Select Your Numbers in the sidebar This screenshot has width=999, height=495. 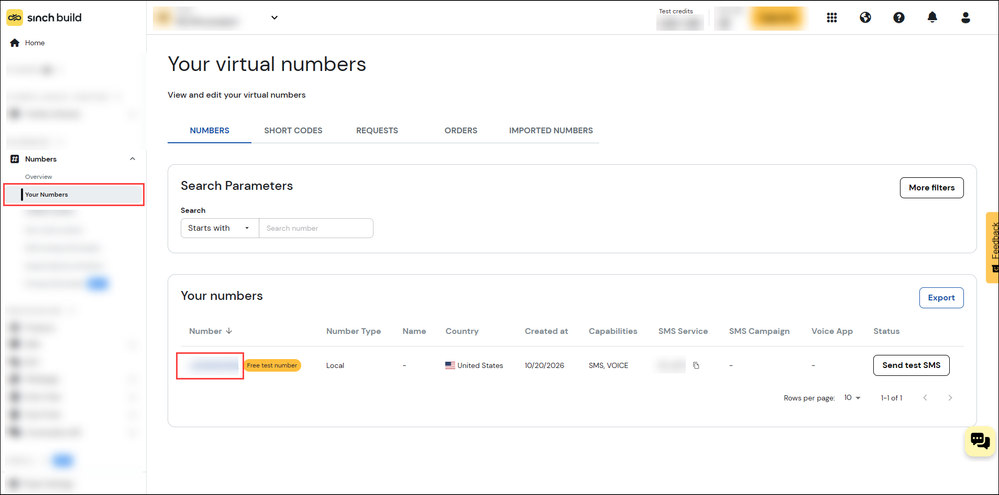[x=74, y=194]
